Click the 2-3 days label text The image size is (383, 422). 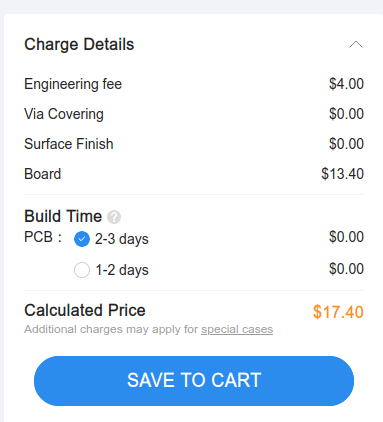click(x=122, y=239)
